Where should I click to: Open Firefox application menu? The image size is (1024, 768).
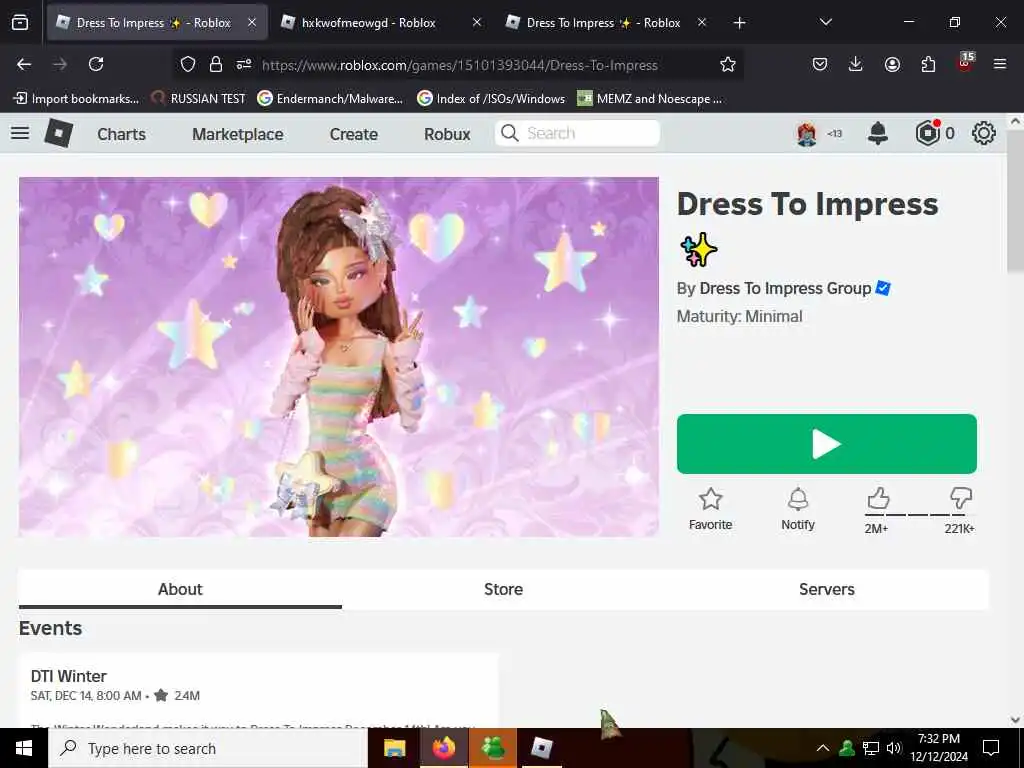point(1000,64)
